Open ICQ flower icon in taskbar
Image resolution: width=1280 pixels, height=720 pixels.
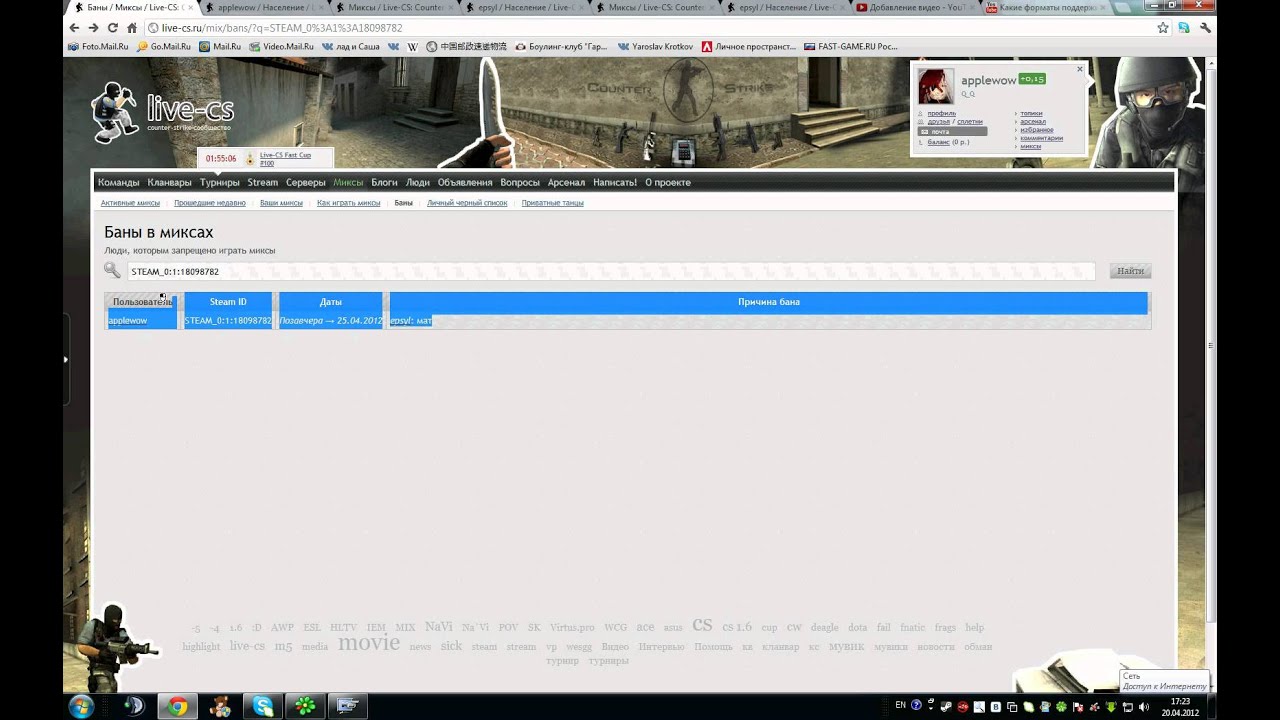coord(305,706)
